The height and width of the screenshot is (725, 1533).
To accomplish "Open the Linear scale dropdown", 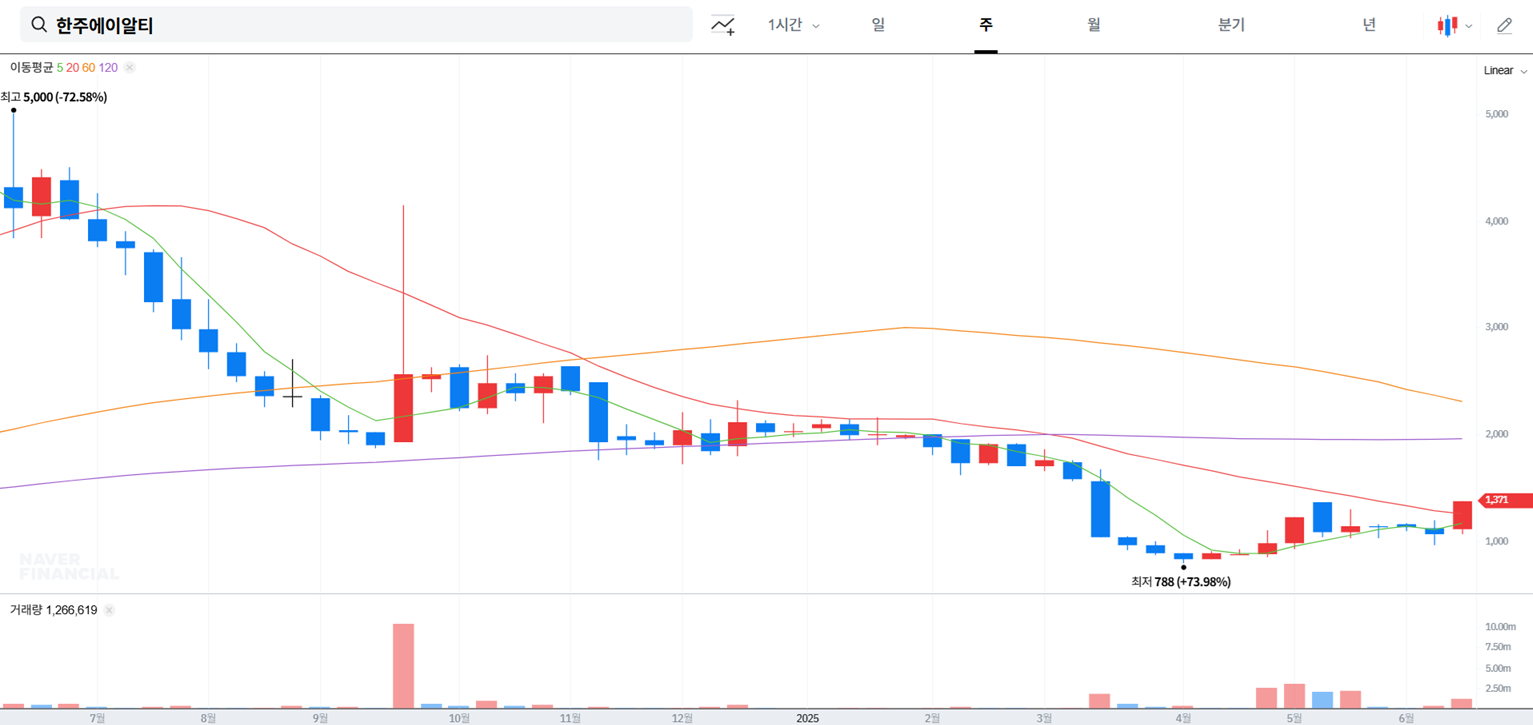I will (x=1505, y=71).
